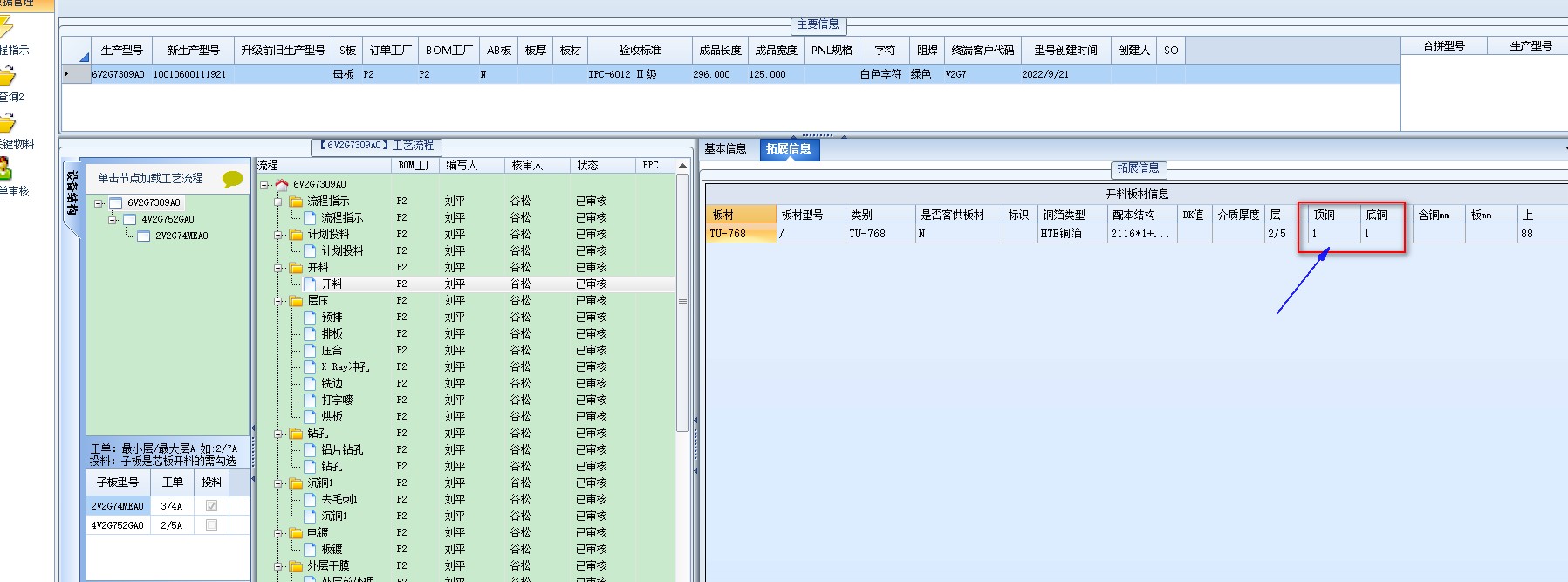Click the IPC-6012 II级 cell
Screen dimensions: 1568x582
click(640, 74)
